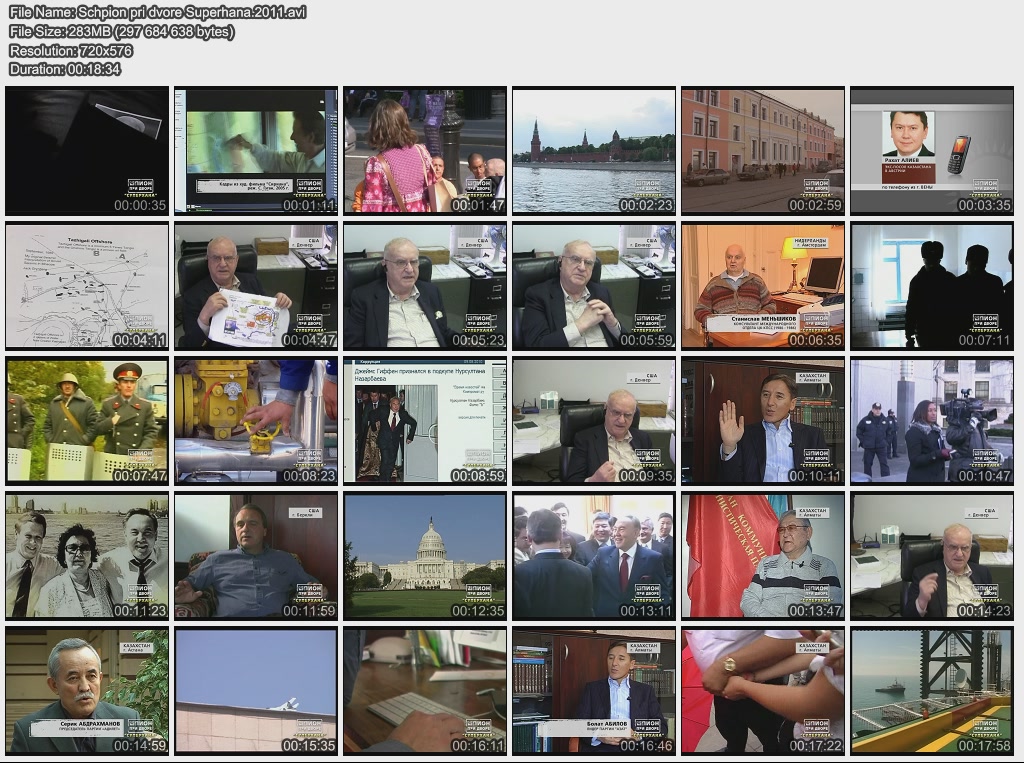Open the hand-drawn map thumbnail at 00:04:11
1024x763 pixels.
pyautogui.click(x=87, y=286)
